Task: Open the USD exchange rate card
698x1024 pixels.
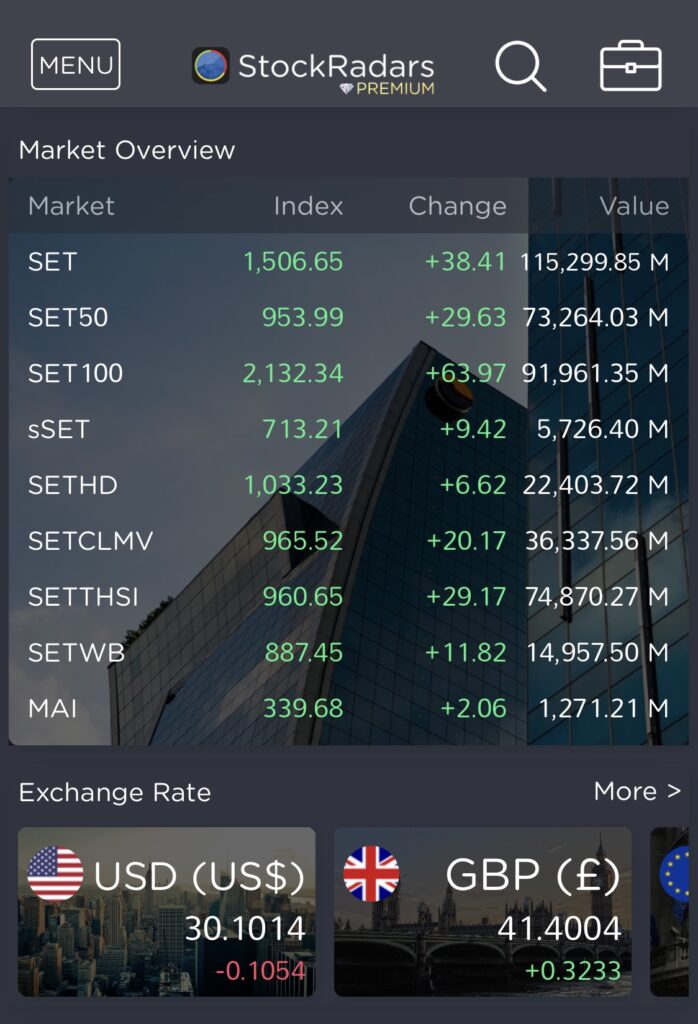Action: [x=167, y=911]
